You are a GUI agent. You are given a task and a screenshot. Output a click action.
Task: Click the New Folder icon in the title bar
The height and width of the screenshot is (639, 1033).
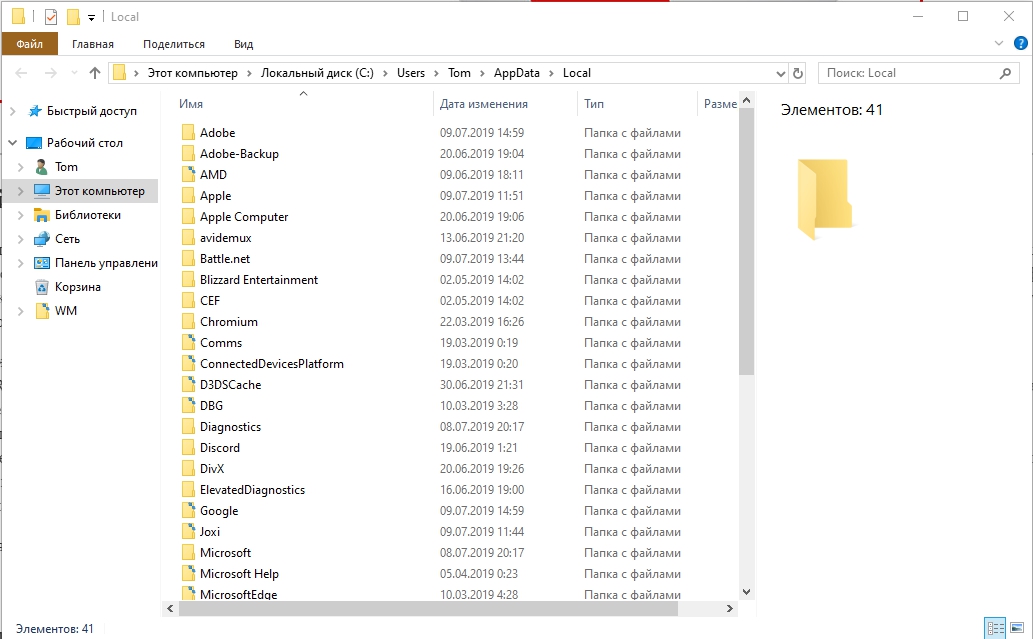pos(73,17)
